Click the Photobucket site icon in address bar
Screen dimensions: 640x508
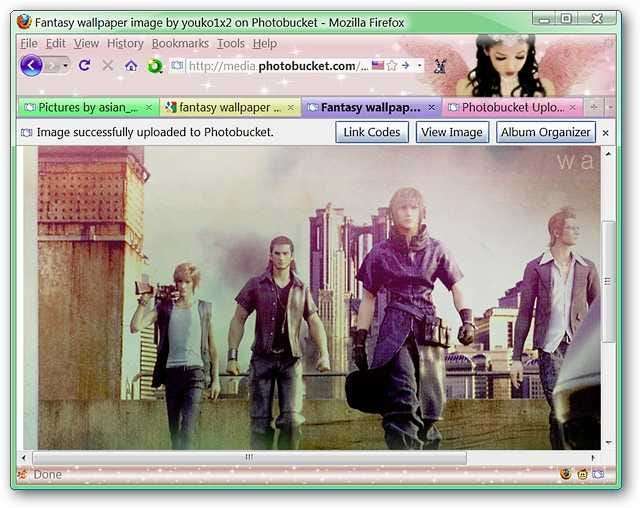click(177, 65)
